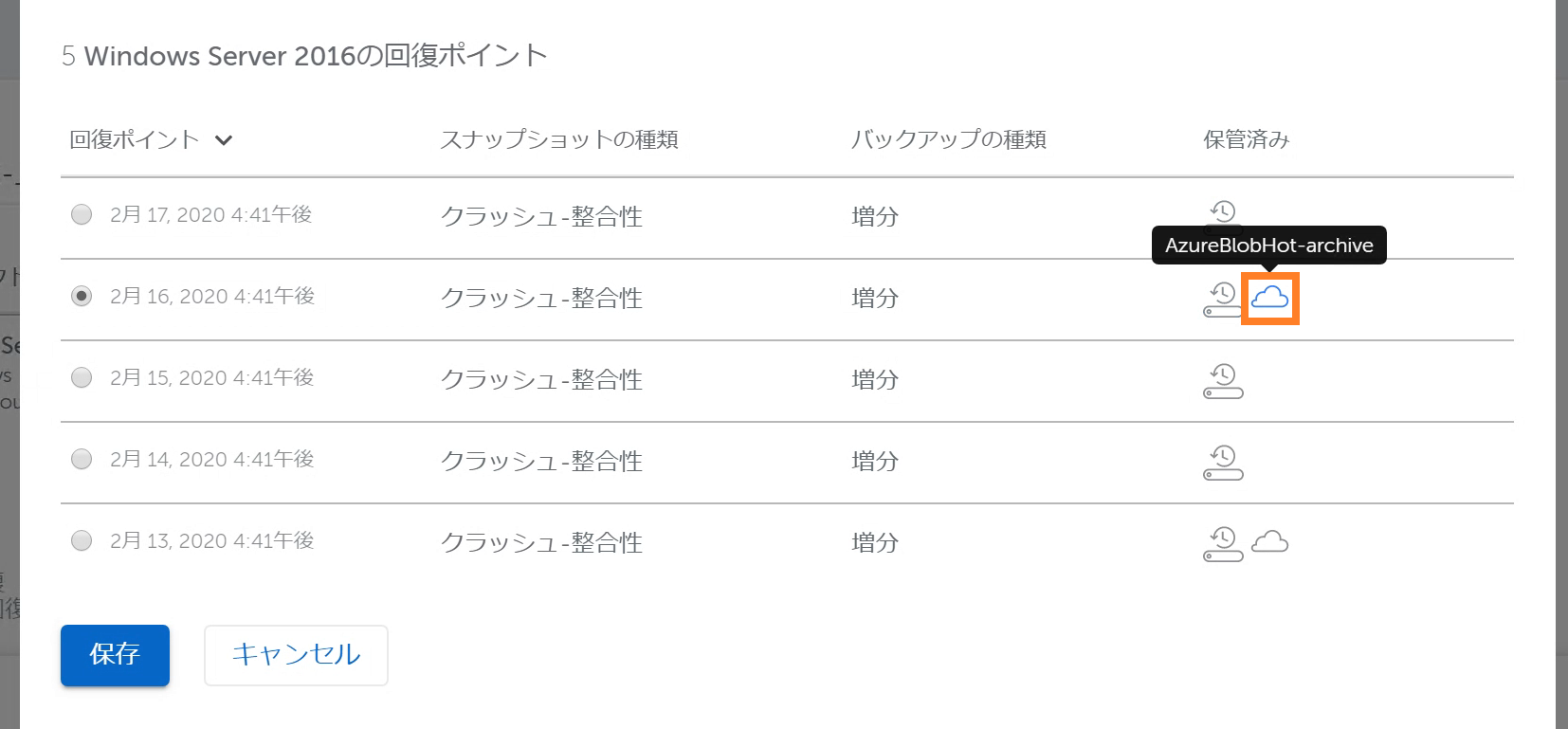Click local snapshot icon in Feb 17 row
1568x729 pixels.
coord(1223,213)
